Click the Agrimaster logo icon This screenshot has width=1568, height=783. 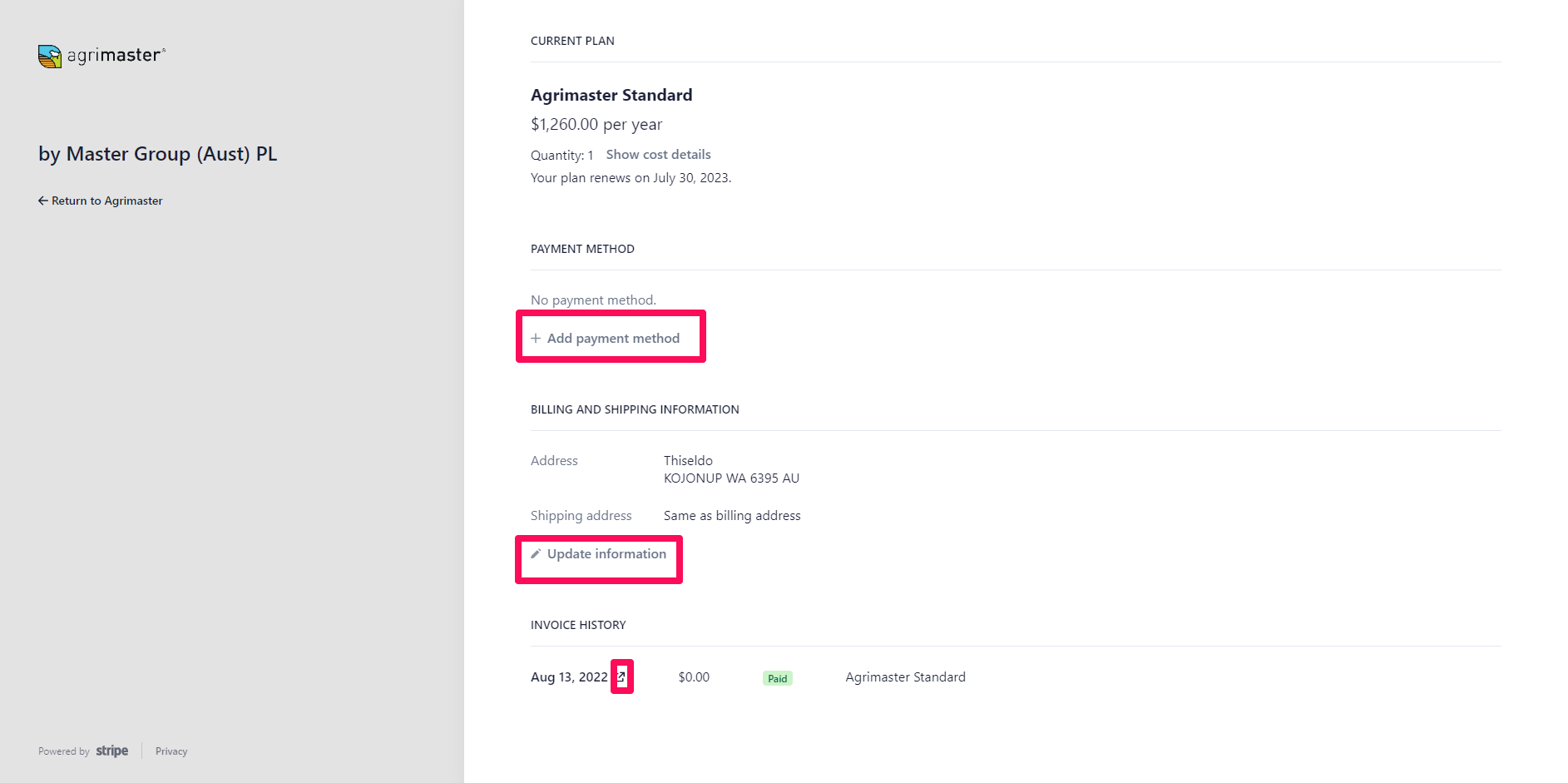pyautogui.click(x=50, y=57)
